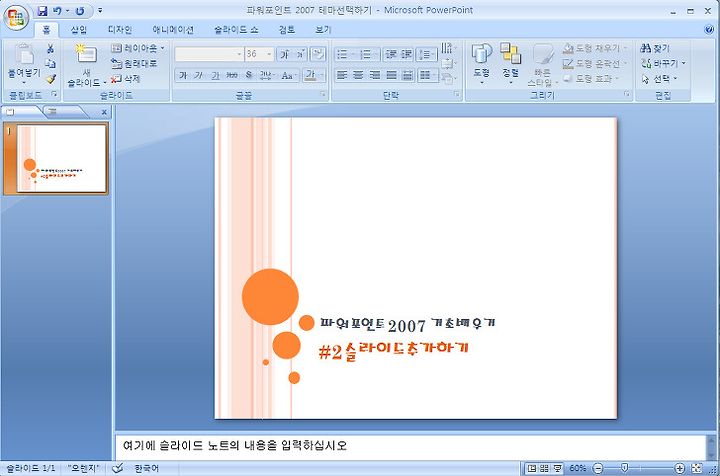This screenshot has width=720, height=476.
Task: Open the Design (디자인) ribbon tab
Action: point(120,30)
